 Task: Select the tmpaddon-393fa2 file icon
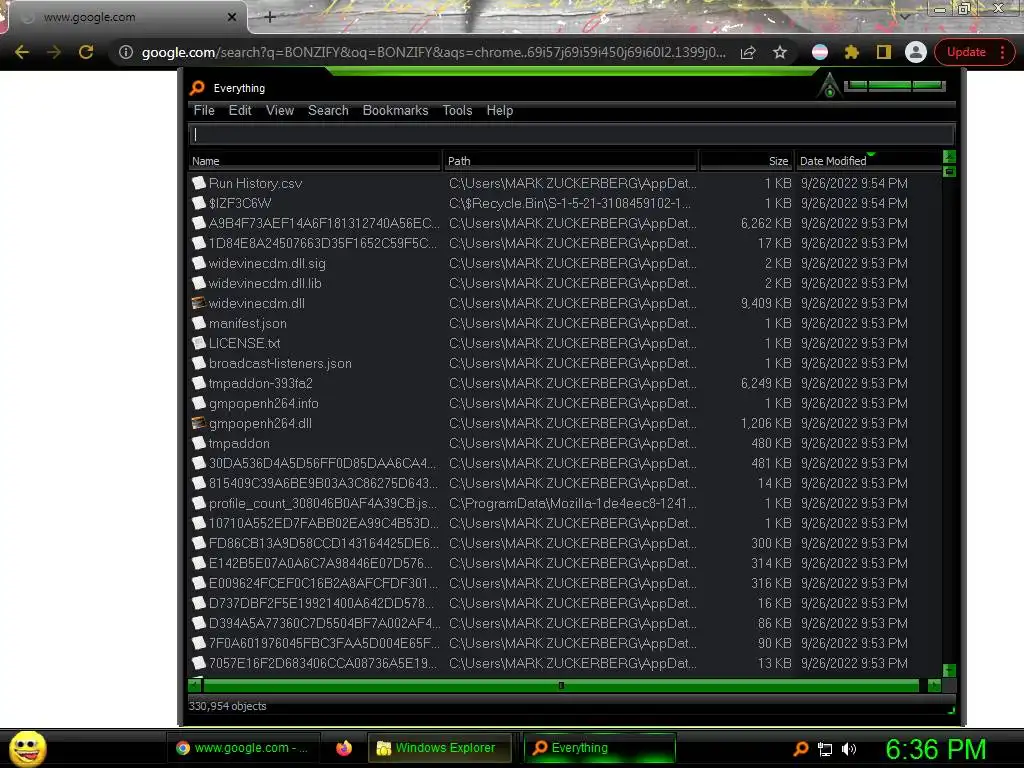pyautogui.click(x=199, y=383)
